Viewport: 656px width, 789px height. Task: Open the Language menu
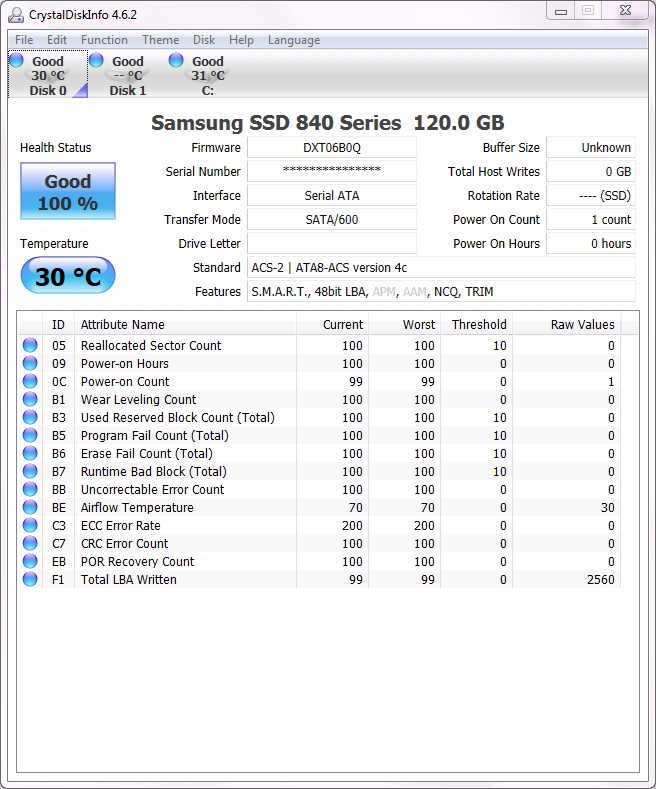pyautogui.click(x=294, y=40)
